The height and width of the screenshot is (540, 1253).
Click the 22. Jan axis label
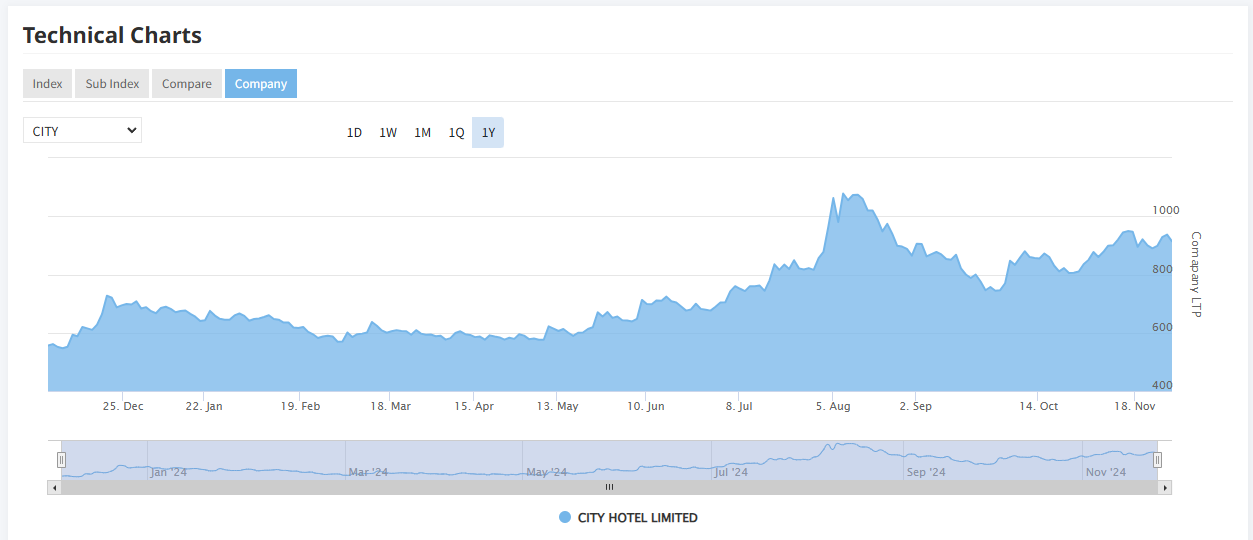click(x=204, y=407)
